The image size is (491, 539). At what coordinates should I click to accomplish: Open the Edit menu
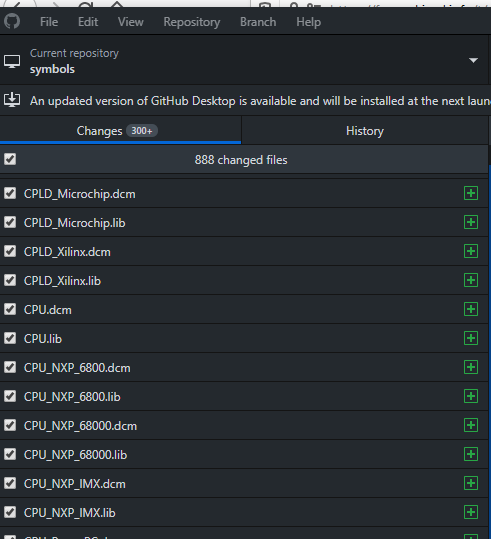(x=88, y=22)
